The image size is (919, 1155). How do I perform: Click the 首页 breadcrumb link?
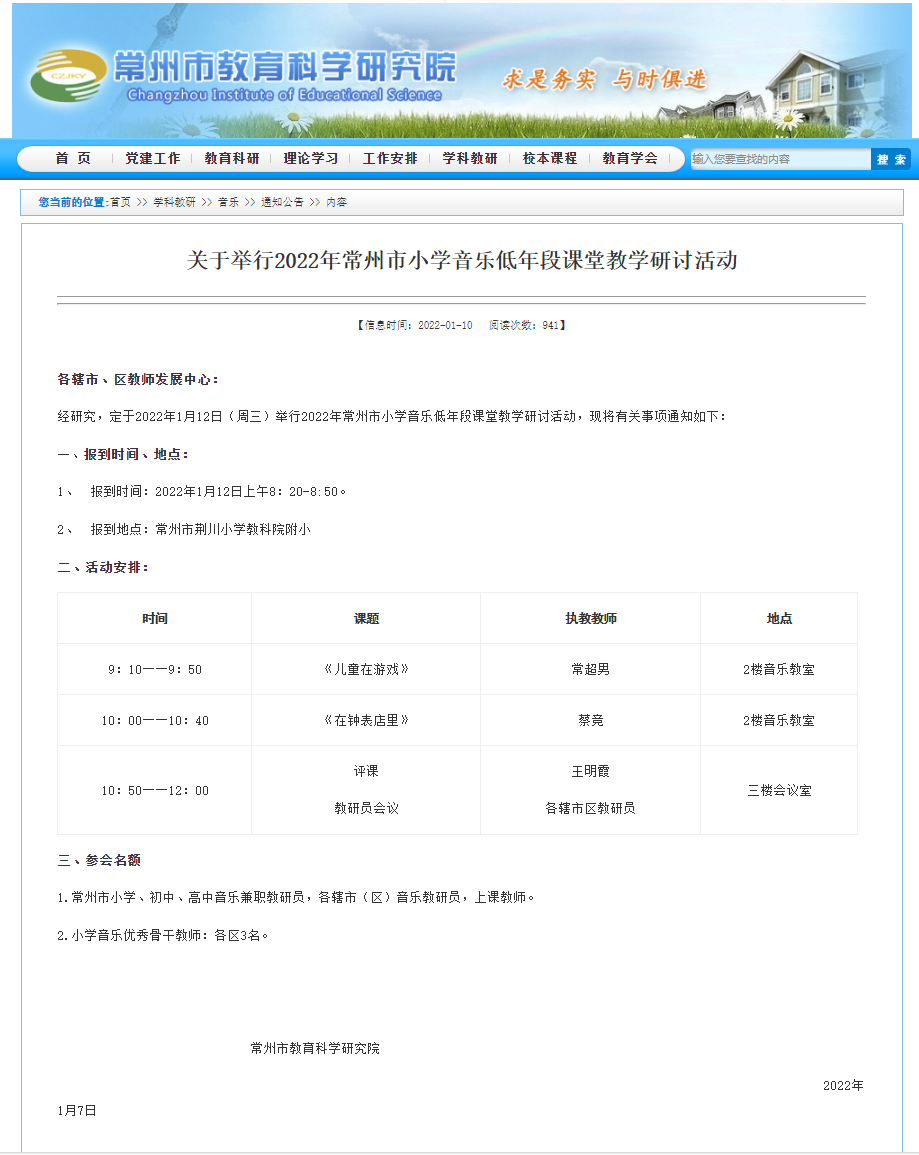pyautogui.click(x=120, y=202)
